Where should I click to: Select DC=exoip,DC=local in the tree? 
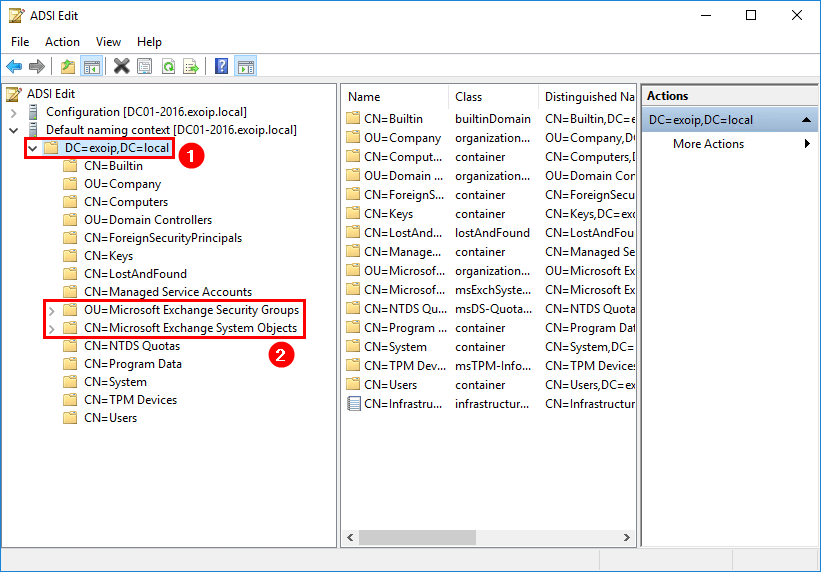[117, 148]
